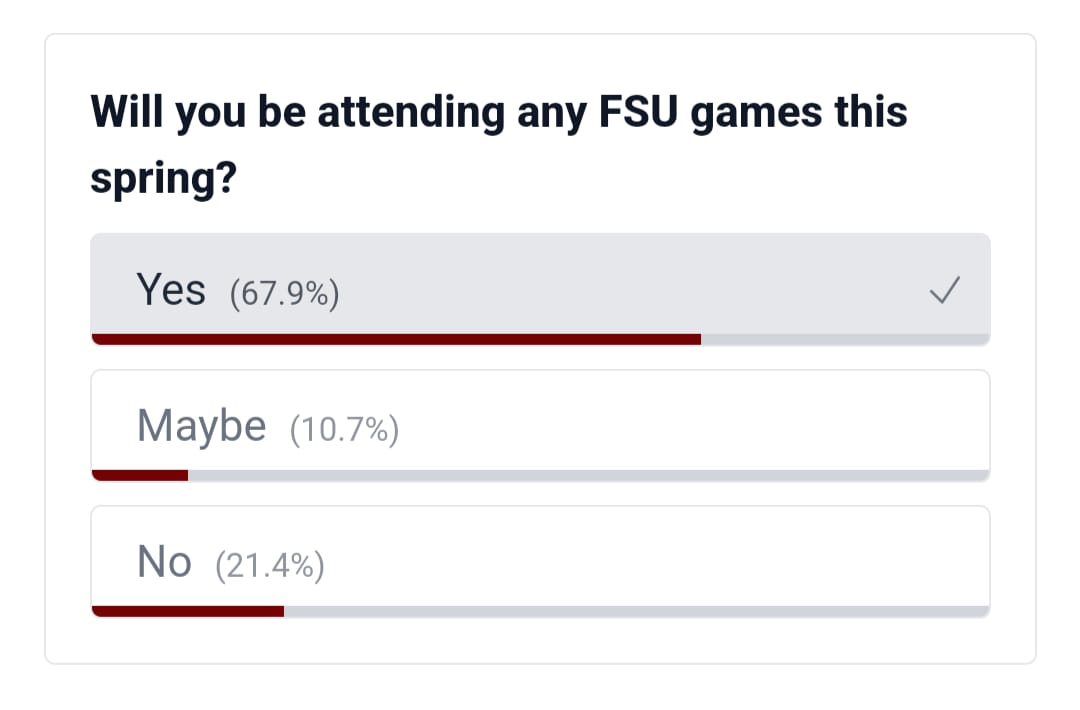Click the red filled portion of the Yes bar

[x=395, y=339]
